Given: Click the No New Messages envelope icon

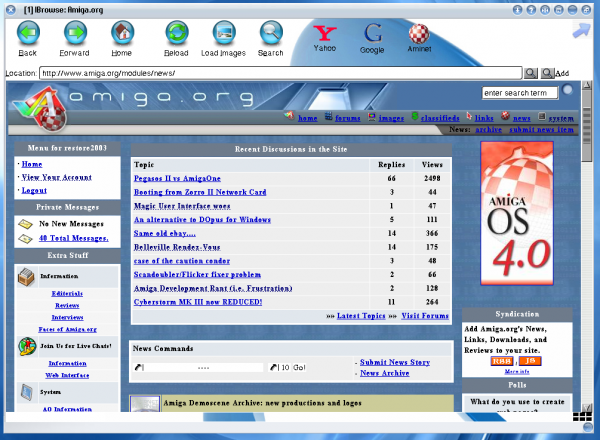Looking at the screenshot, I should point(25,224).
